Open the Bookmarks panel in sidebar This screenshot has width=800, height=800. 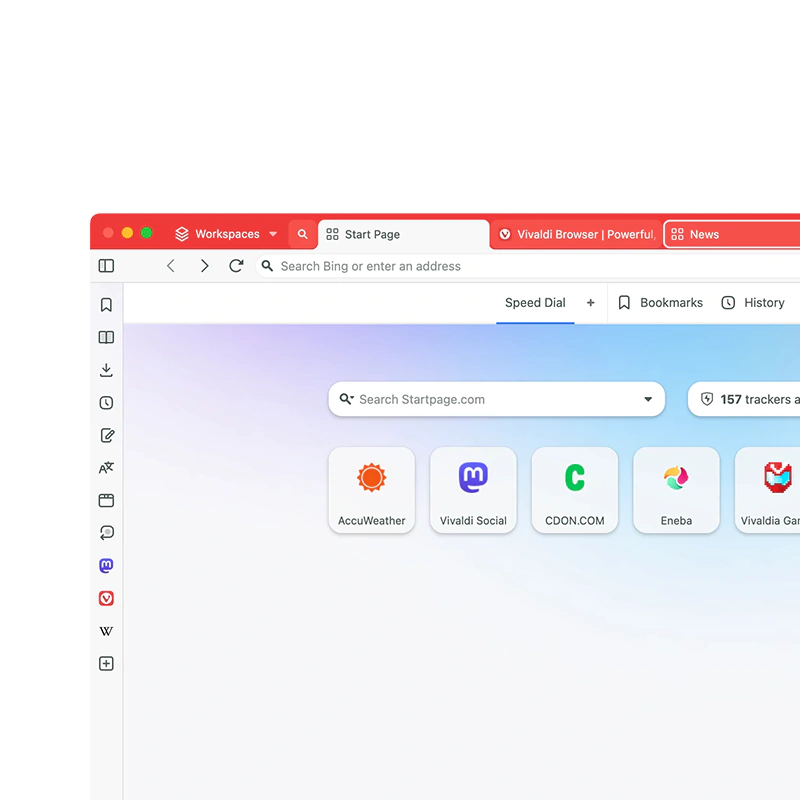[106, 305]
